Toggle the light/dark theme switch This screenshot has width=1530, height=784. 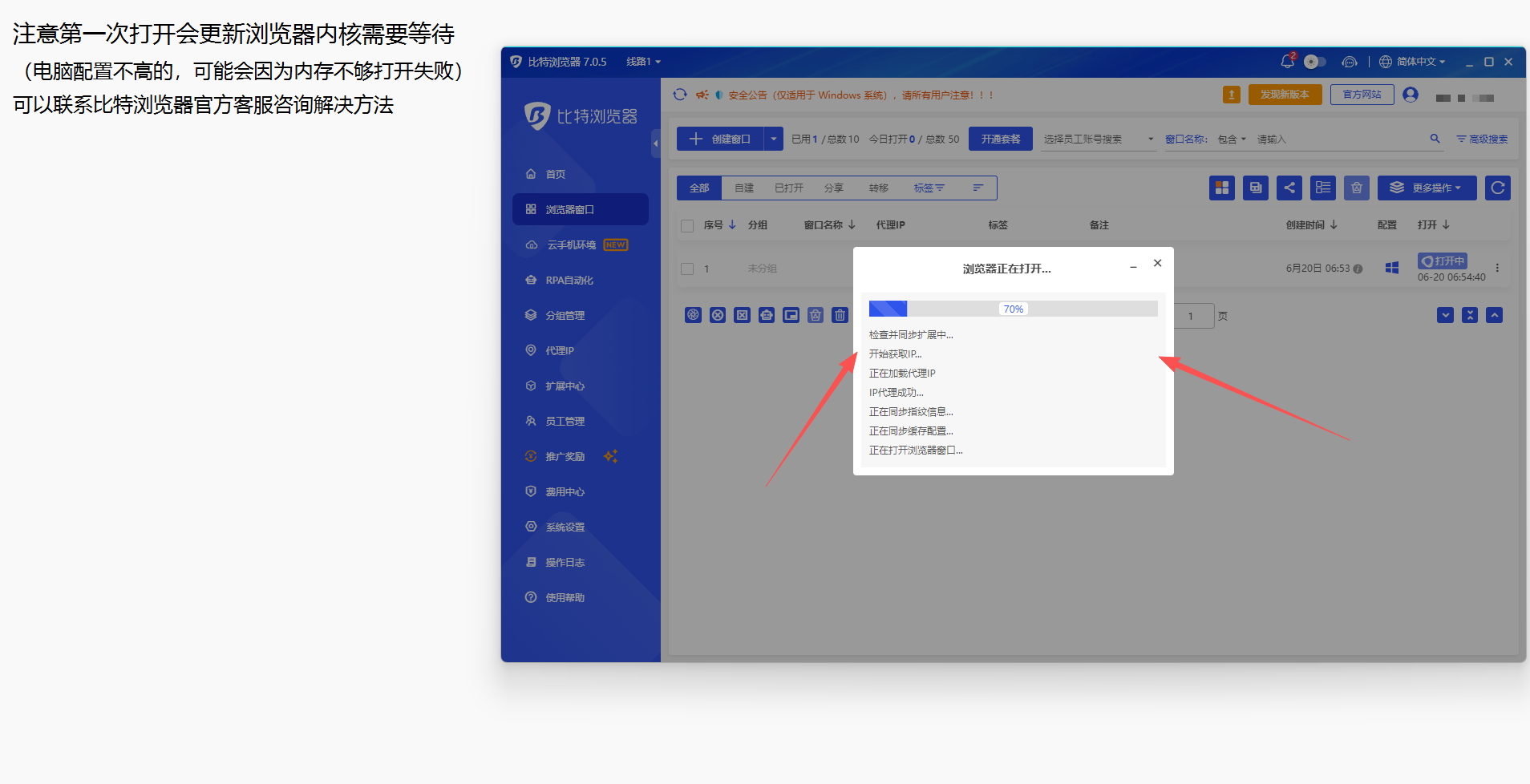coord(1315,62)
